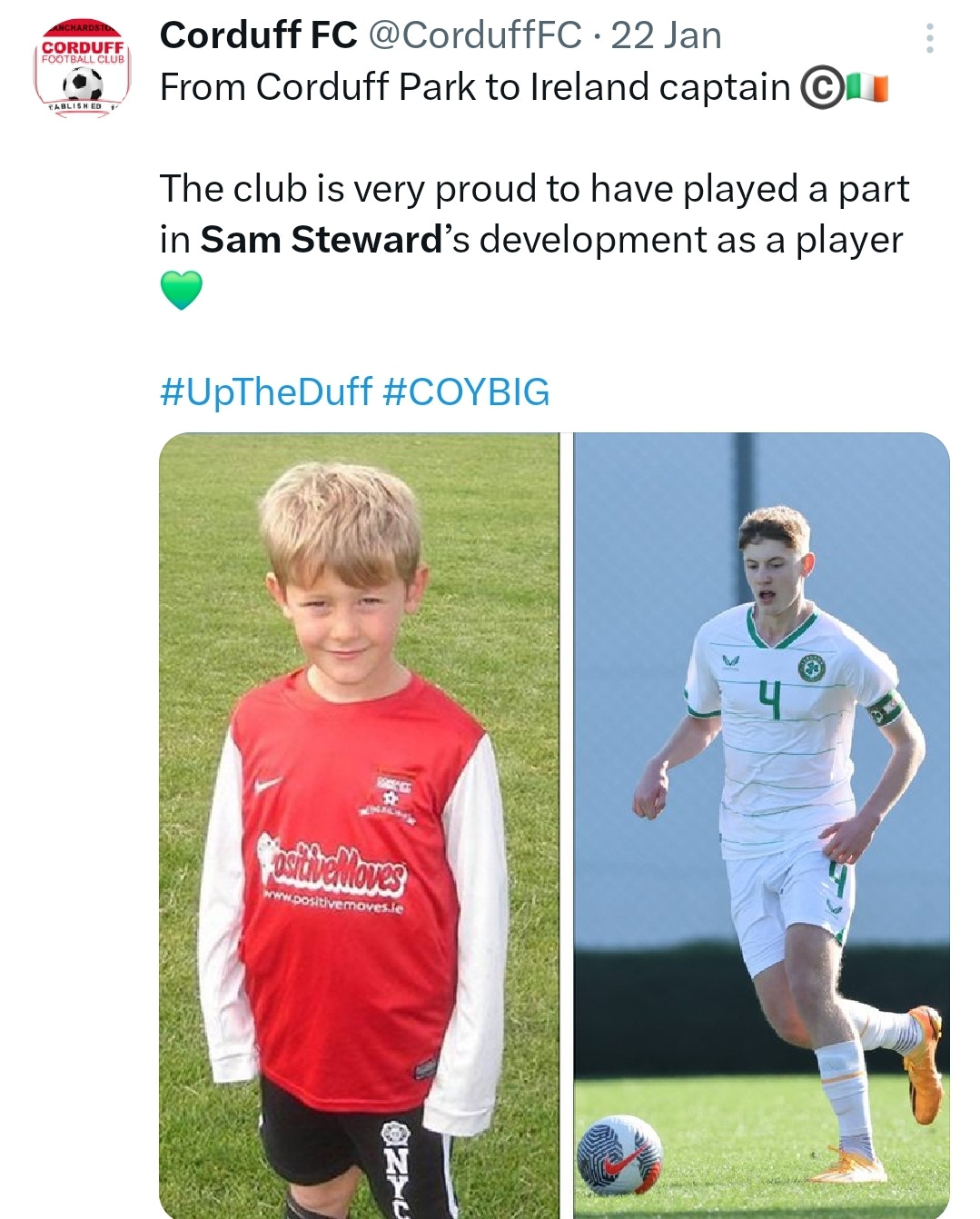Click the tweet text about player development
The image size is (980, 1219).
(534, 214)
